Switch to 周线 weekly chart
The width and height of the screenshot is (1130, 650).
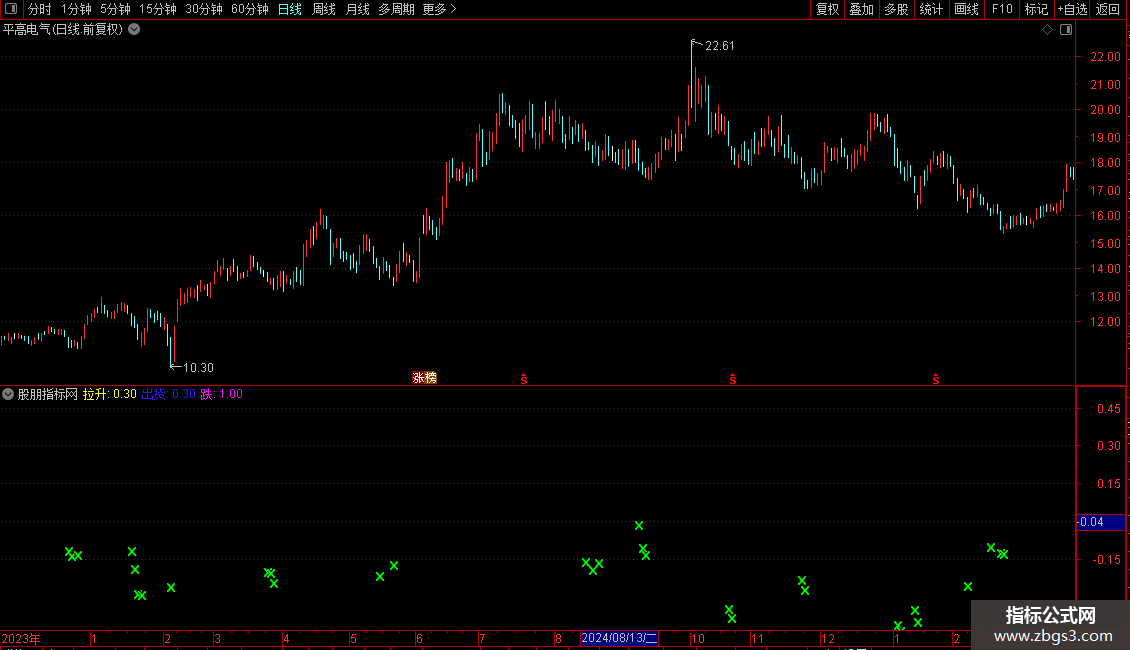324,9
